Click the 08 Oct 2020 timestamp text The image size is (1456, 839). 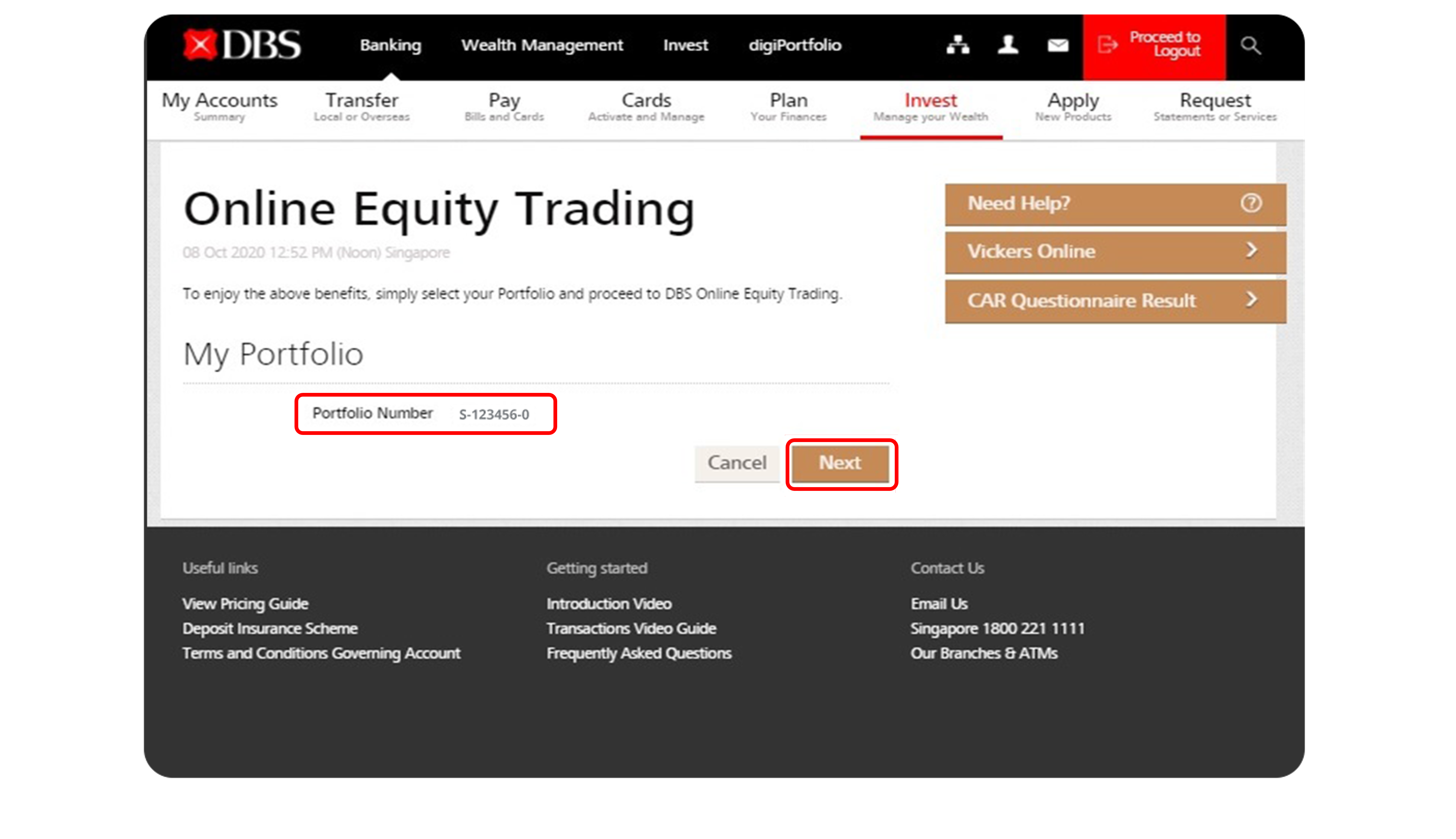click(316, 253)
